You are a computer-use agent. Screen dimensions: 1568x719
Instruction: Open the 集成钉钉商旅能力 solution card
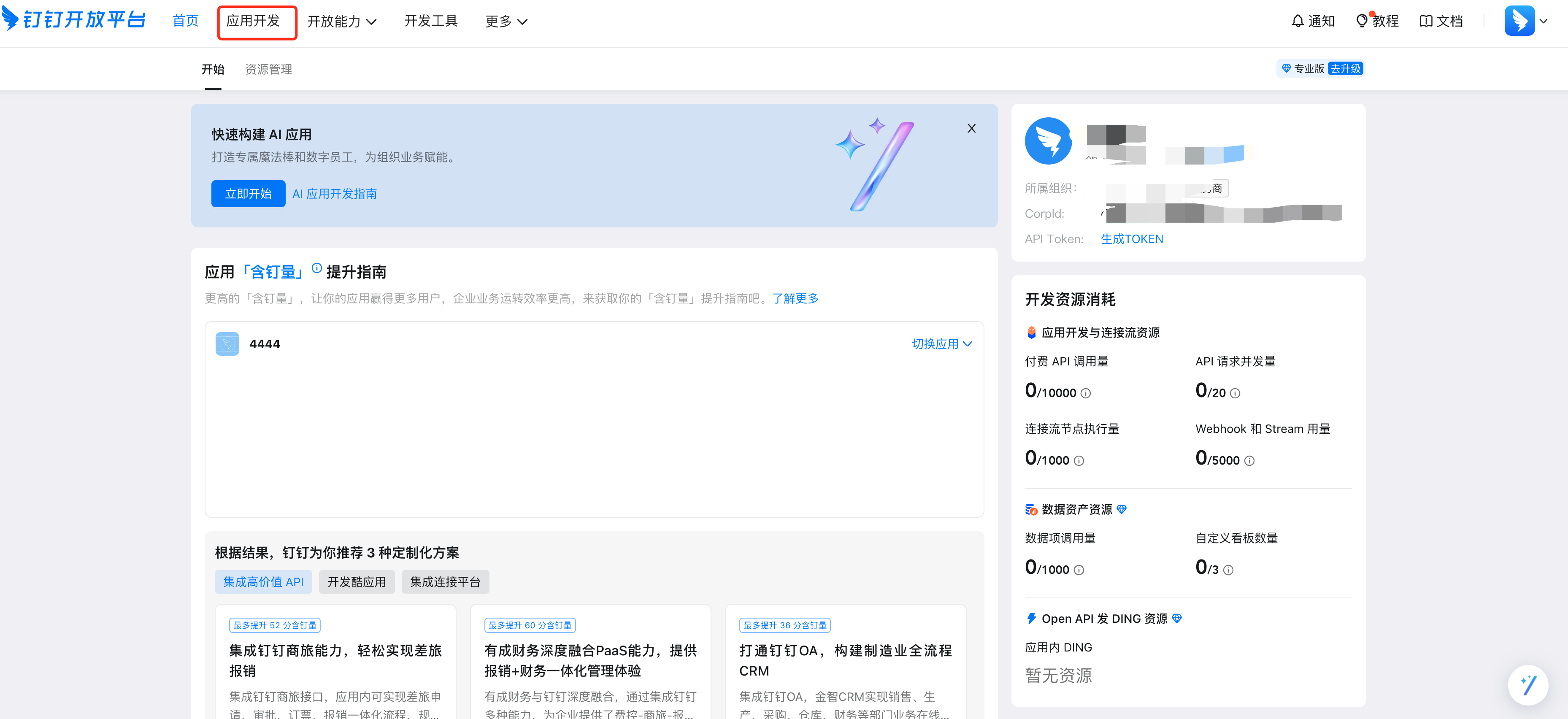coord(335,662)
